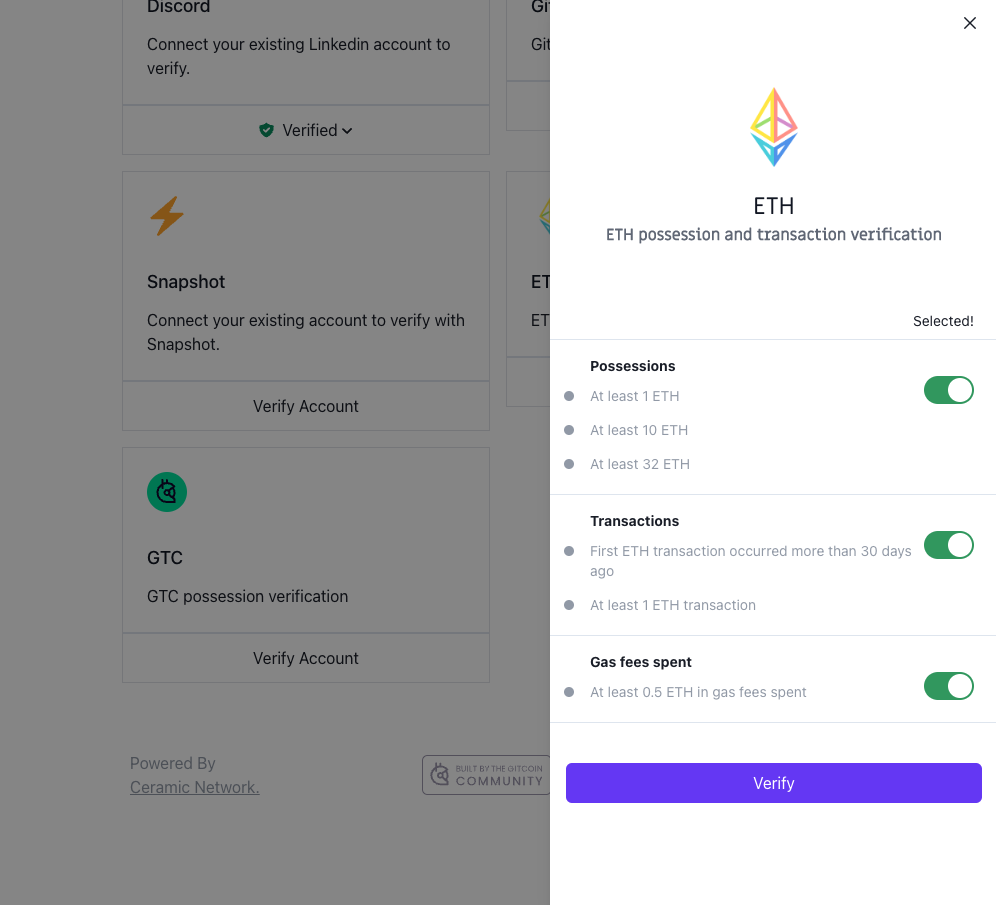
Task: Close the ETH verification side panel
Action: coord(969,23)
